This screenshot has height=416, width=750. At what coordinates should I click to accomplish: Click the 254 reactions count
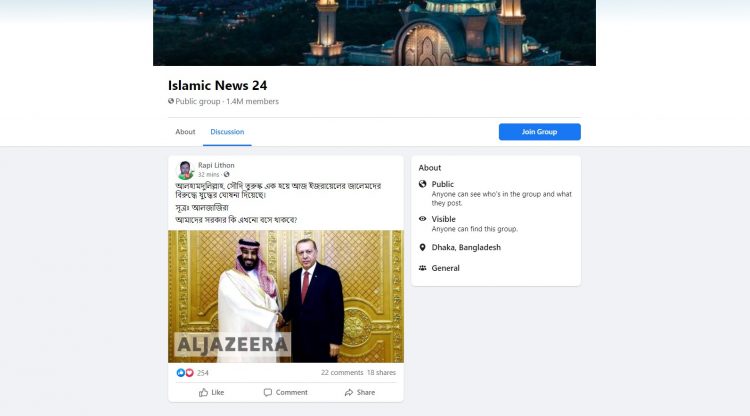pyautogui.click(x=203, y=373)
